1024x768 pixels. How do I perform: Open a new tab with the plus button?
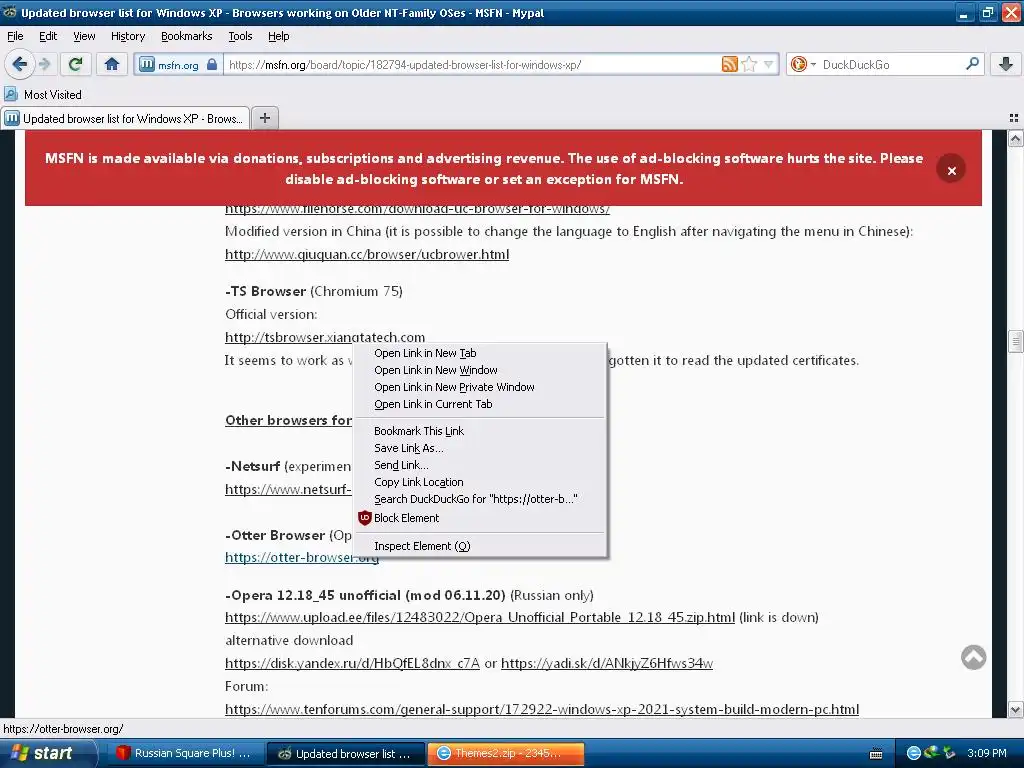[264, 118]
